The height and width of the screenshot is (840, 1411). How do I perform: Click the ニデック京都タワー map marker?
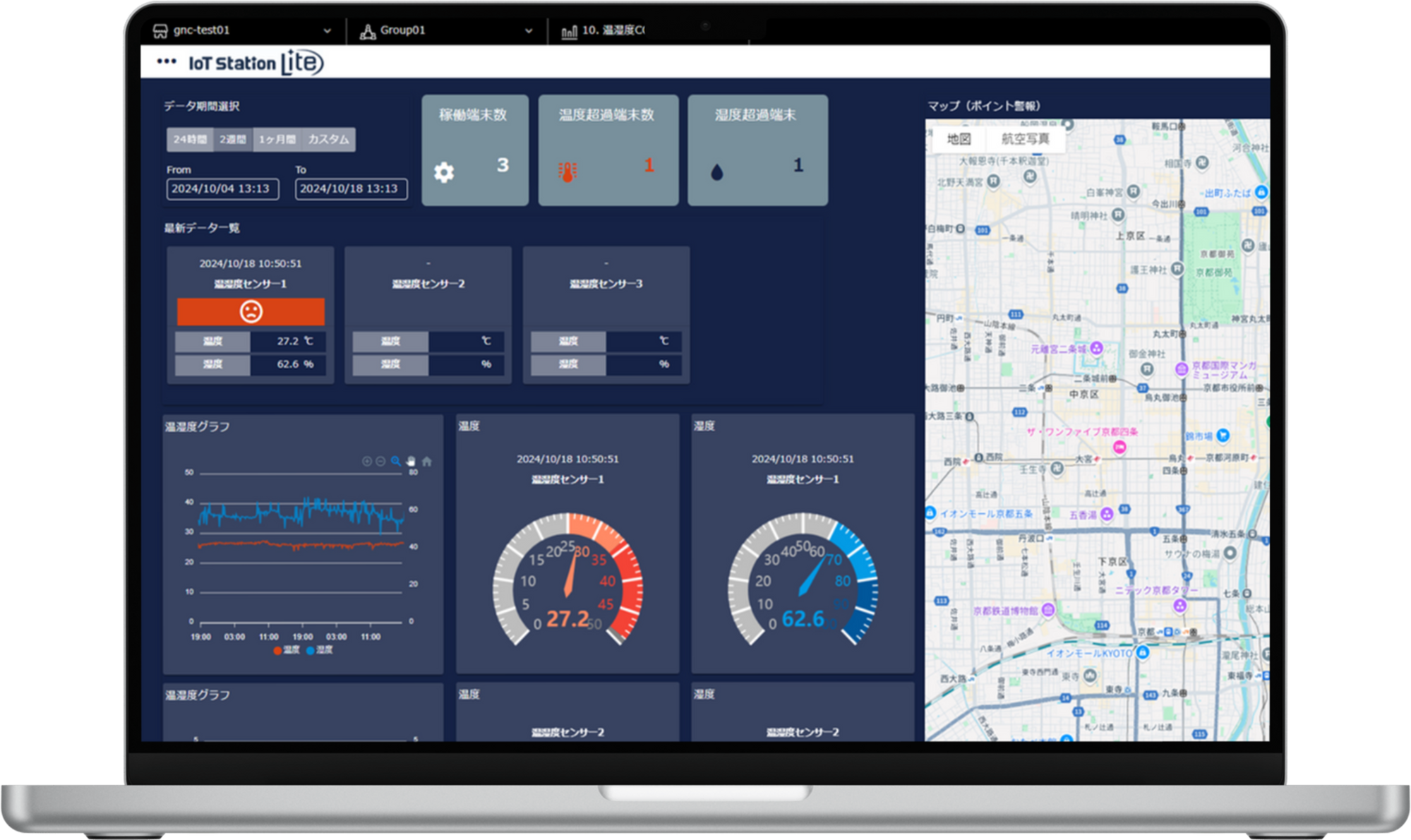coord(1179,606)
